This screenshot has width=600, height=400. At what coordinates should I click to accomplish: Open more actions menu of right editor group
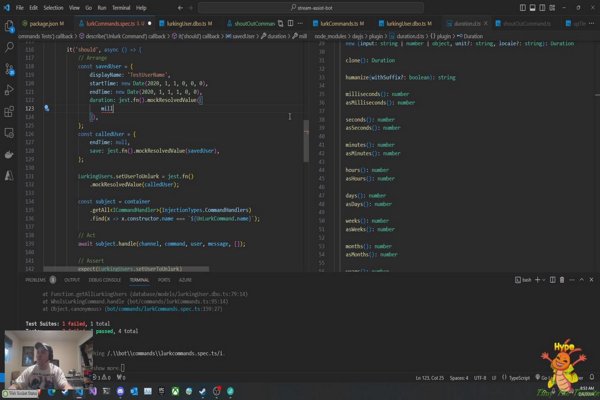[x=592, y=23]
